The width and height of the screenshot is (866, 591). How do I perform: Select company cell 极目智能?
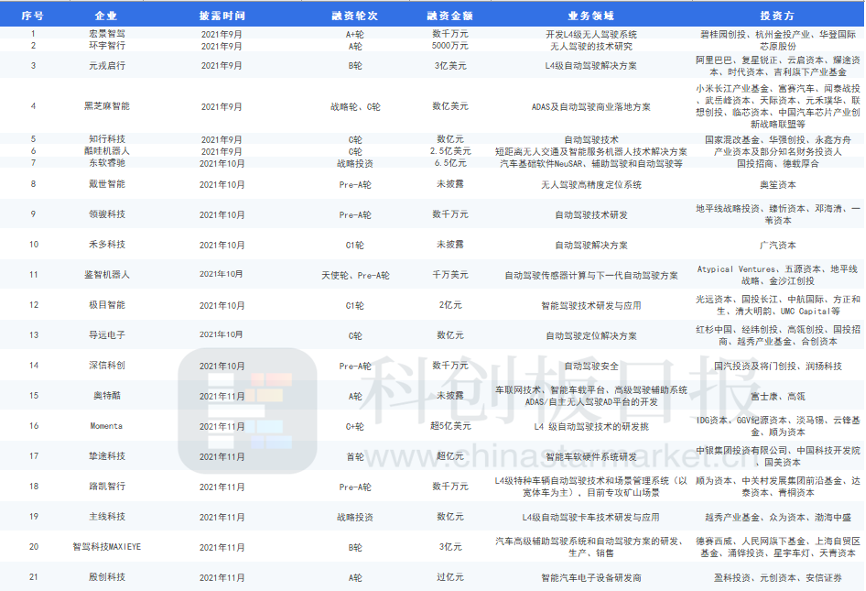coord(107,305)
